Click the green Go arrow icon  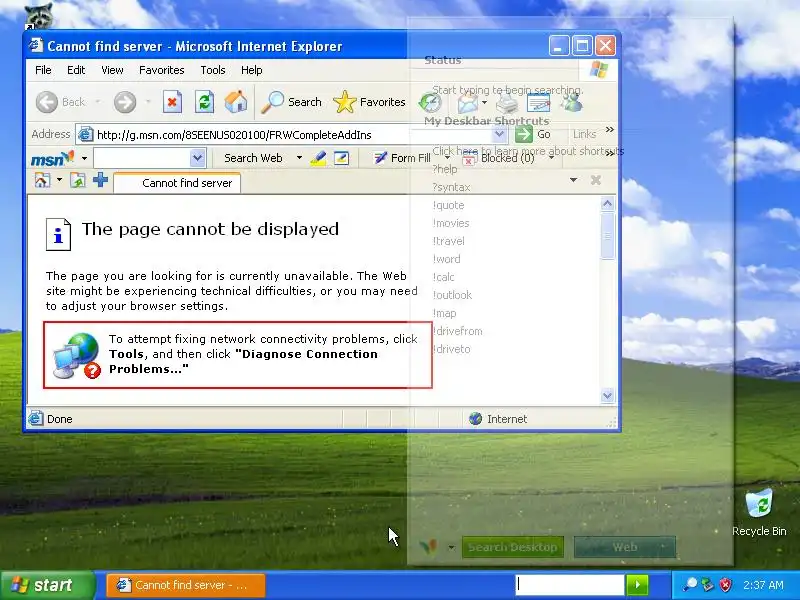pos(523,134)
